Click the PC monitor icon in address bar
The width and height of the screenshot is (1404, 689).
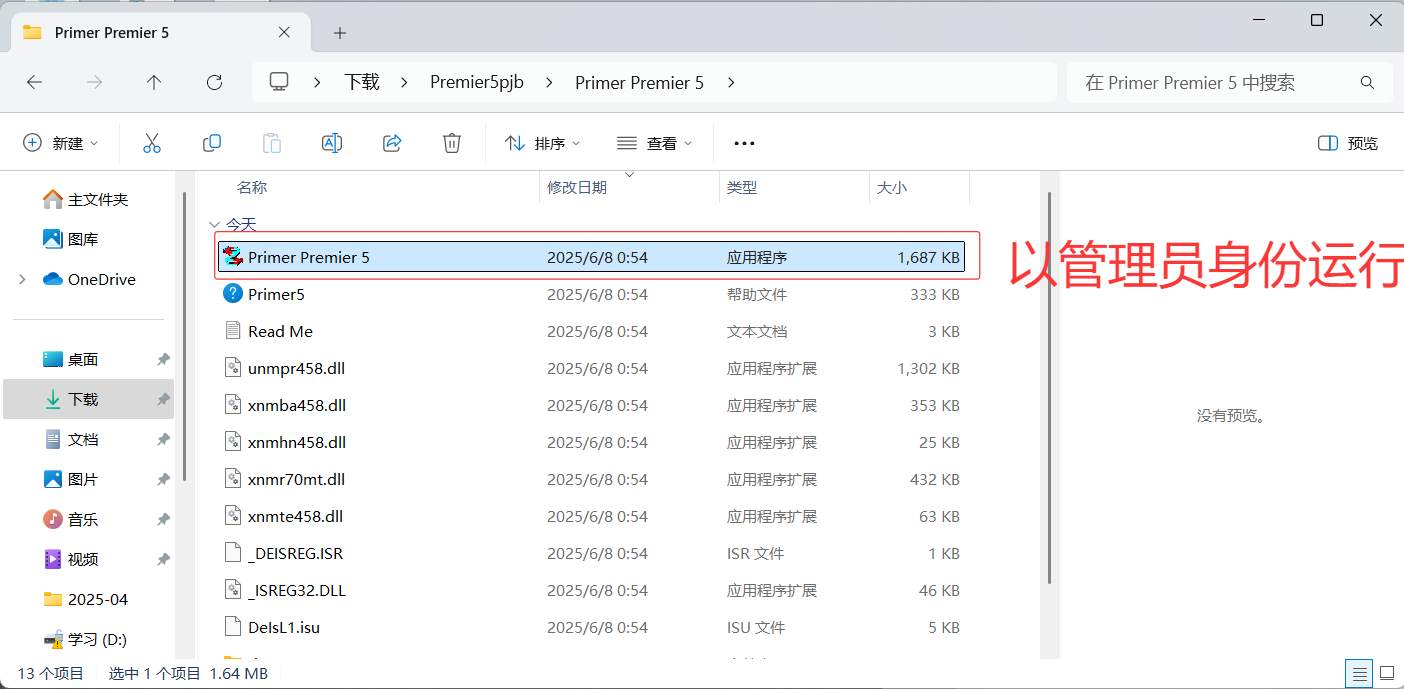280,82
